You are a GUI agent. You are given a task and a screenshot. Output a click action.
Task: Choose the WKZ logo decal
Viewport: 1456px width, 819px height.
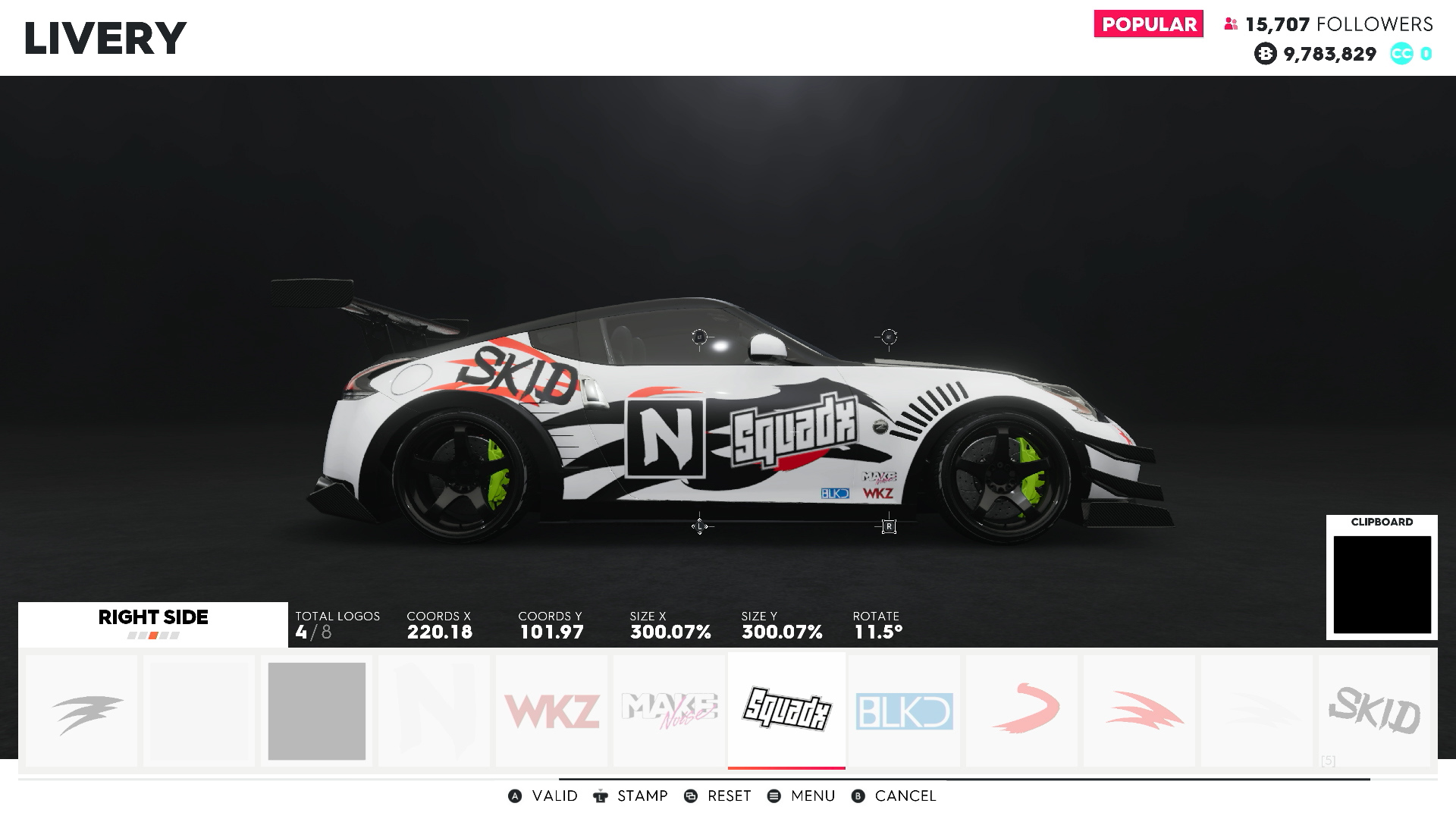[552, 711]
